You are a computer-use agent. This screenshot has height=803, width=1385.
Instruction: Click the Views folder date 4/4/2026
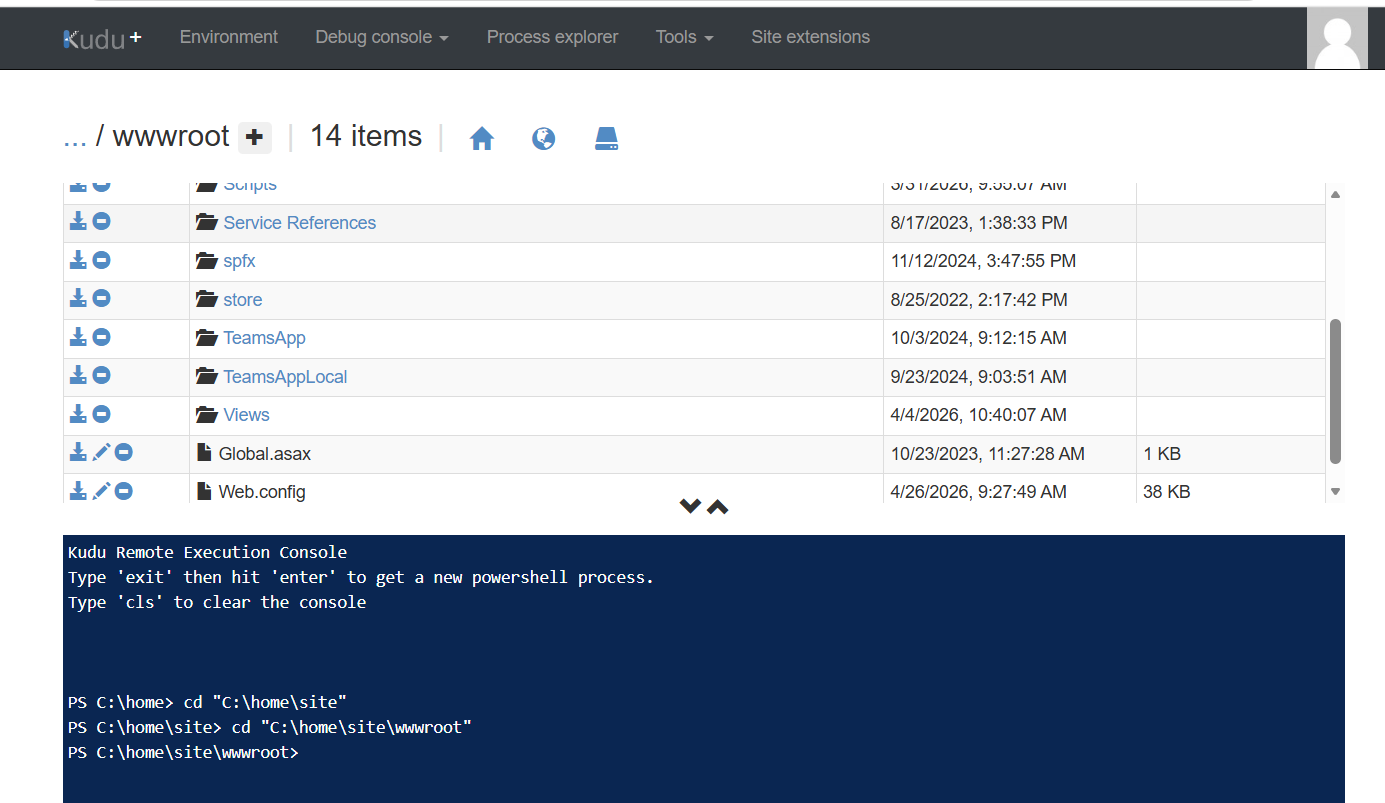point(979,415)
